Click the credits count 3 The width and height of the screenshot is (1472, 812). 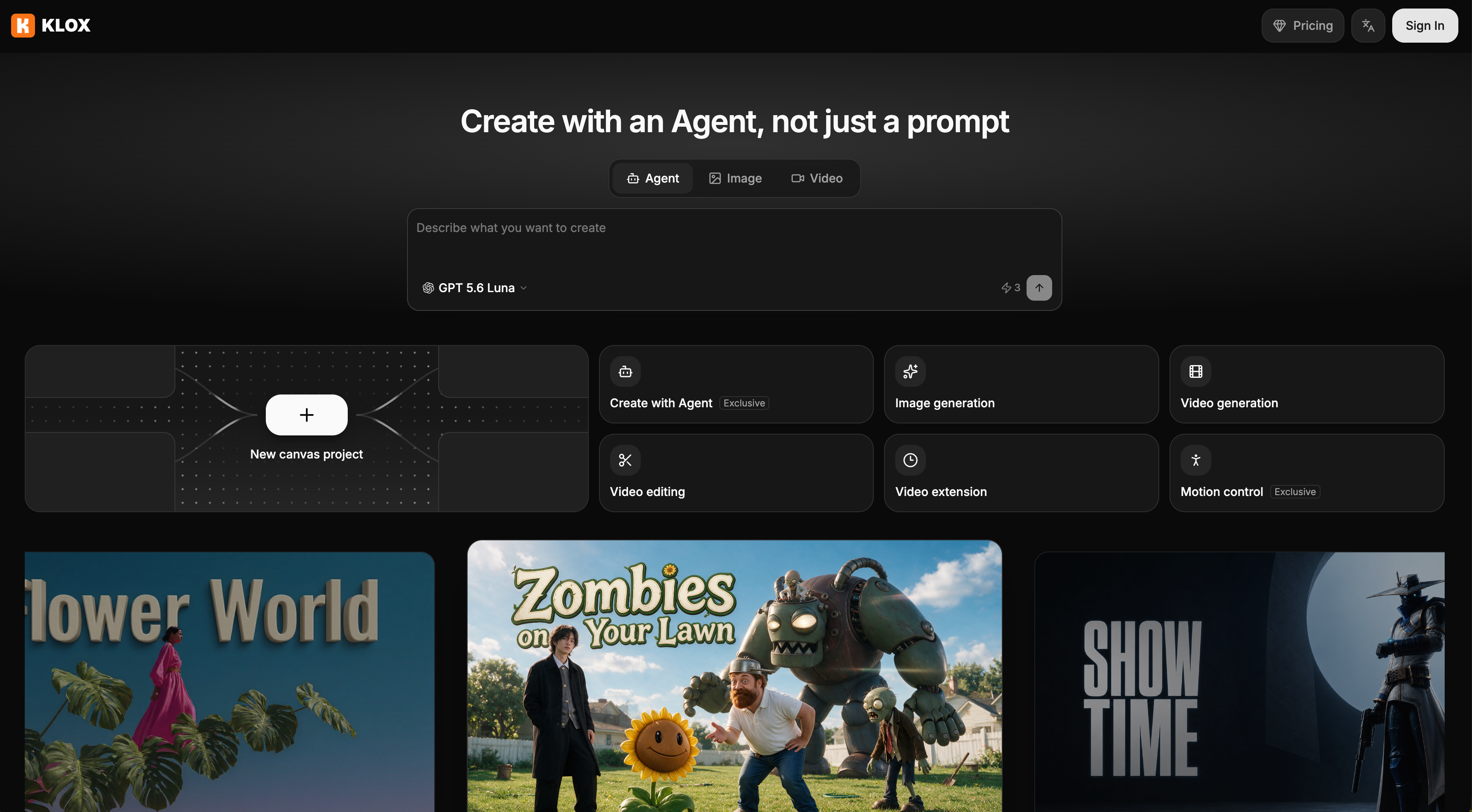(x=1017, y=288)
